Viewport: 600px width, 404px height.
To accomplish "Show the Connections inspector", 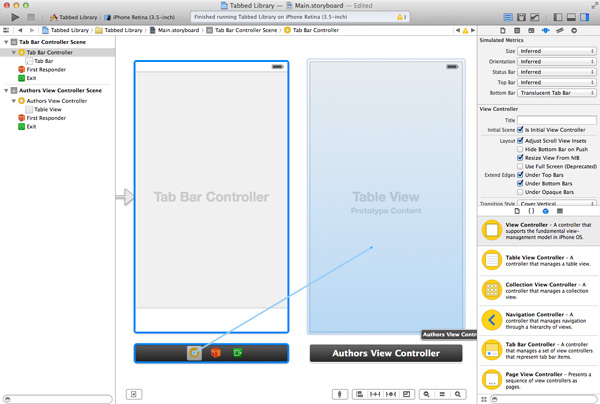I will [574, 31].
